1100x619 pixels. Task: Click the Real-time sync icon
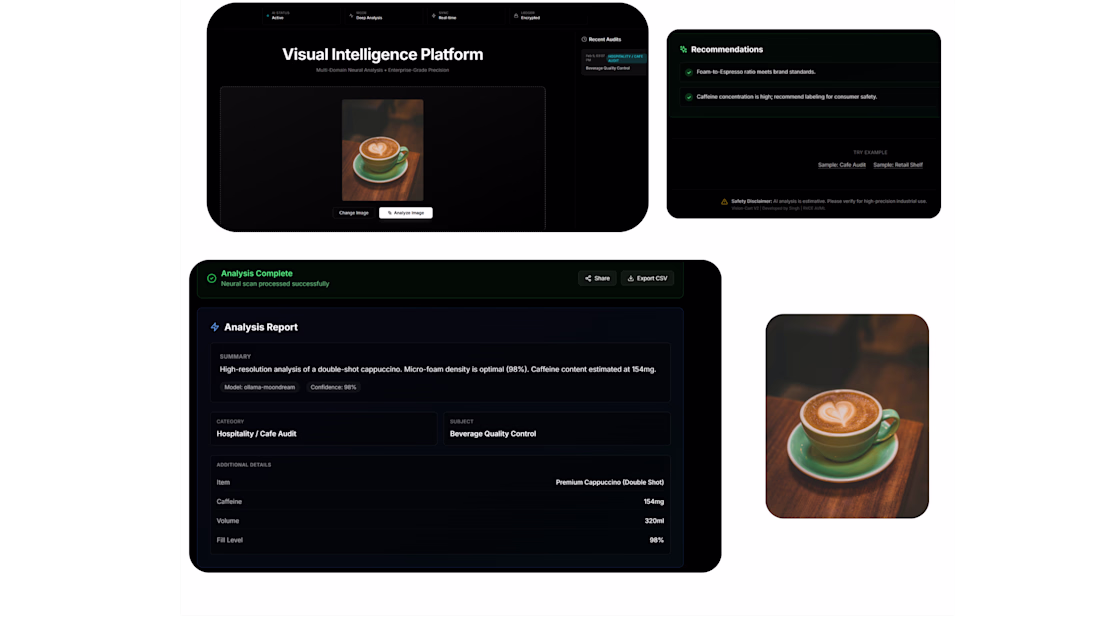pyautogui.click(x=434, y=15)
